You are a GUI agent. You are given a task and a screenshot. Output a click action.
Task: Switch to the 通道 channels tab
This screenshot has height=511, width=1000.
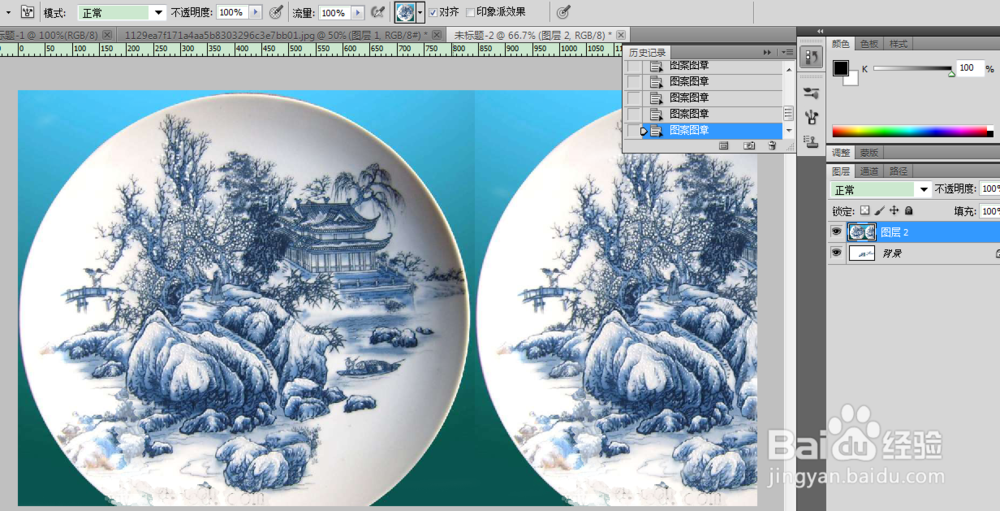coord(869,171)
